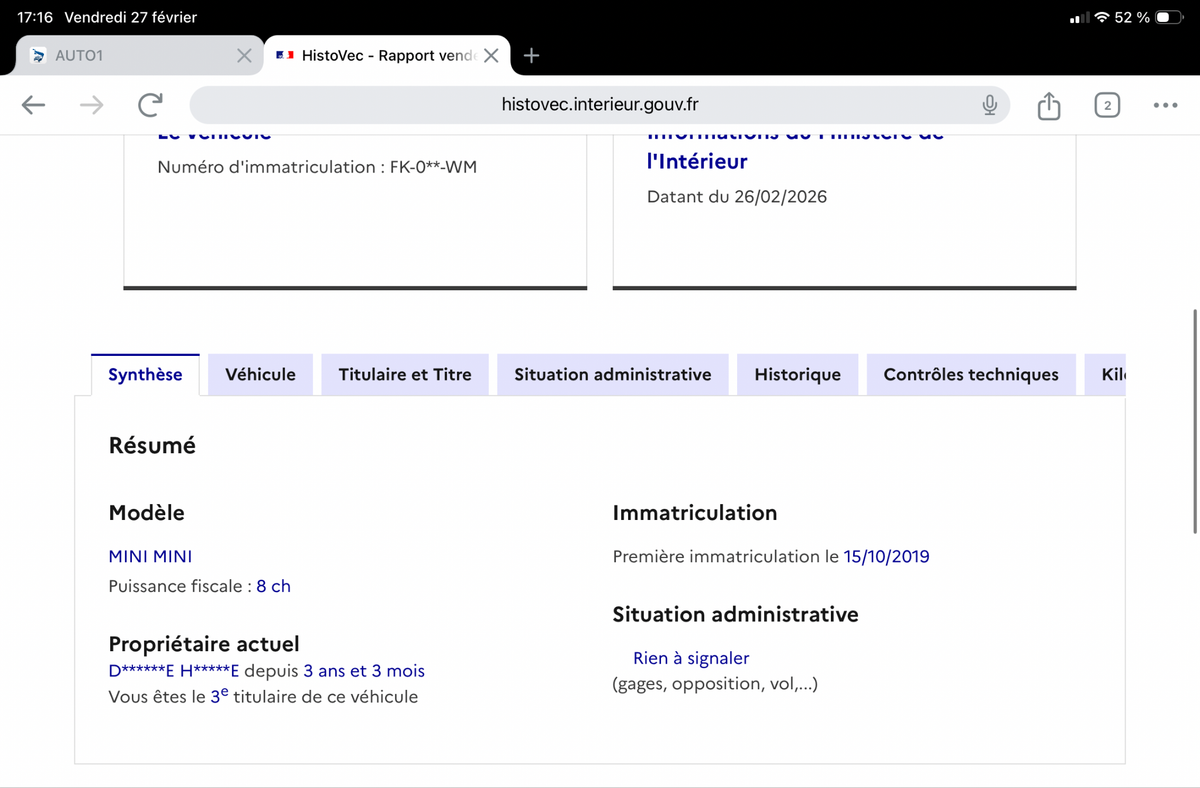The image size is (1200, 788).
Task: Close the AUTO1 tab
Action: click(x=244, y=56)
